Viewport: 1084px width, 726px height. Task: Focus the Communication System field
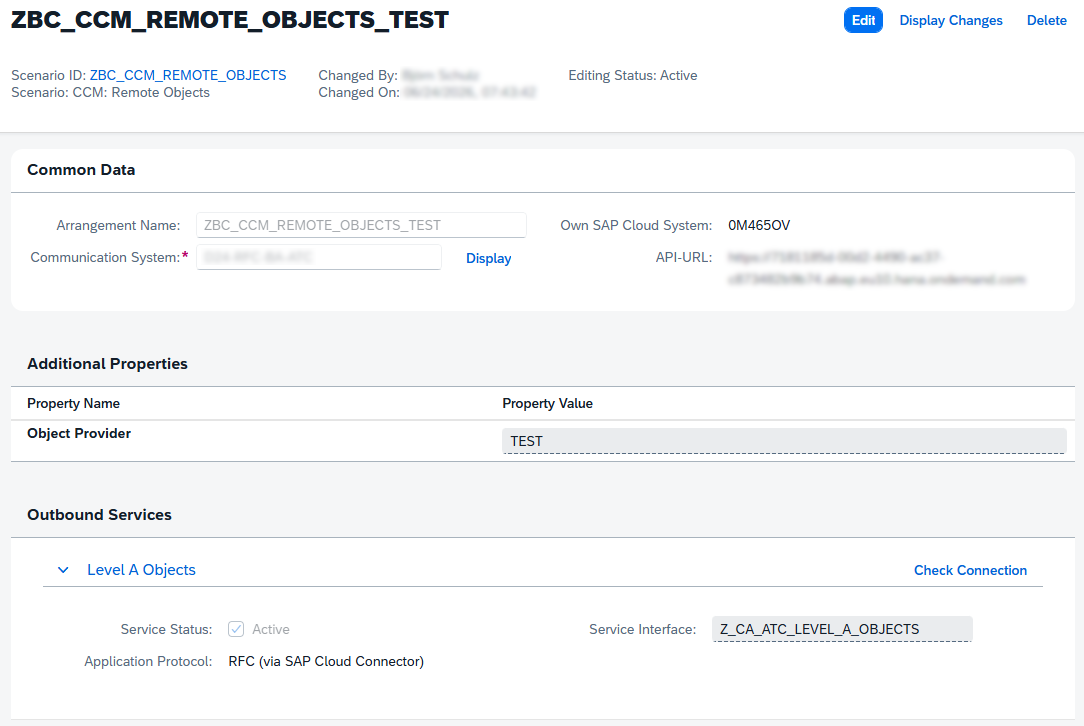click(319, 257)
